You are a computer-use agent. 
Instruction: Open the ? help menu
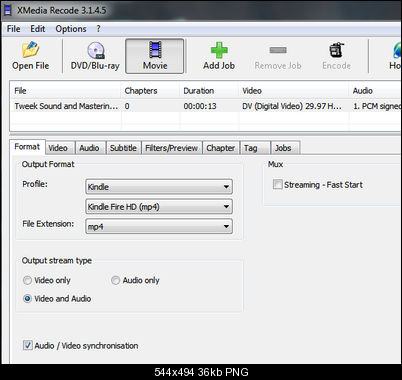(x=98, y=29)
